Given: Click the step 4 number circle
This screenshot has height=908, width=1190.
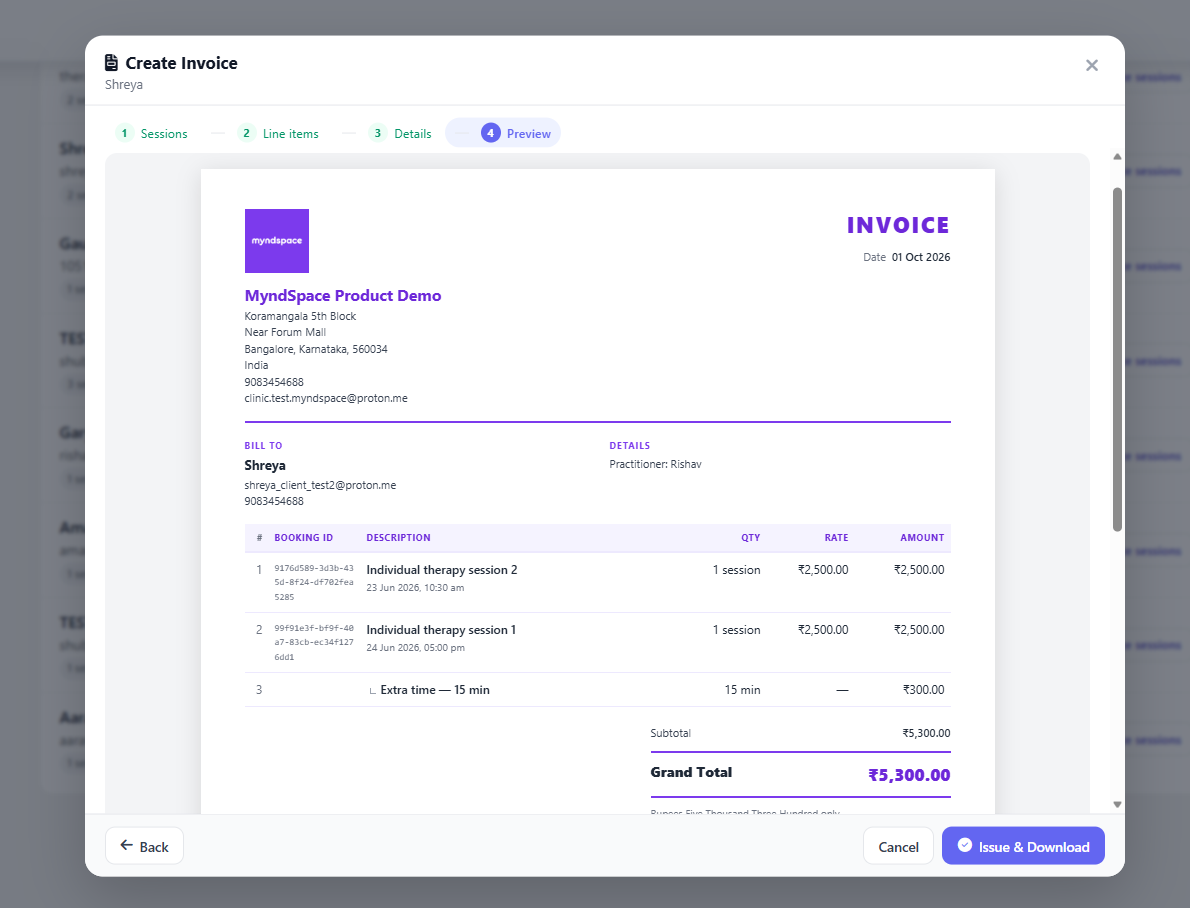Looking at the screenshot, I should 490,133.
